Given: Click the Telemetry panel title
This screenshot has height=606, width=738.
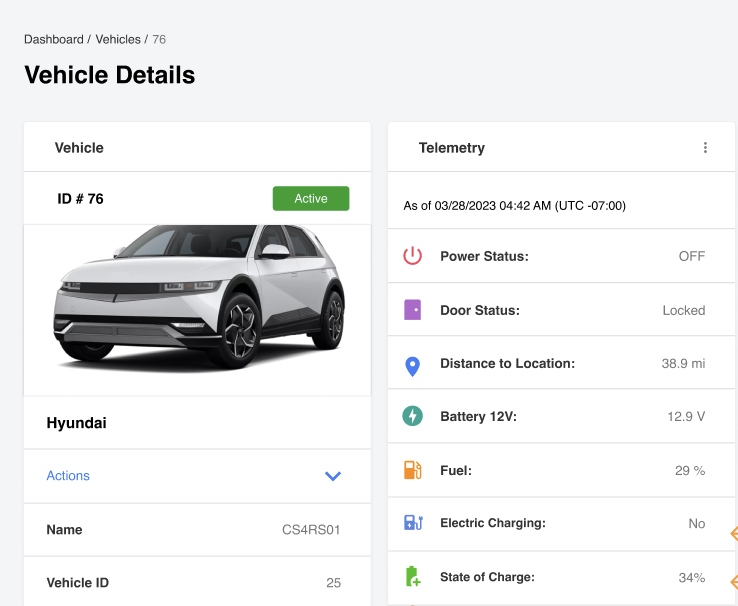Looking at the screenshot, I should pyautogui.click(x=451, y=148).
